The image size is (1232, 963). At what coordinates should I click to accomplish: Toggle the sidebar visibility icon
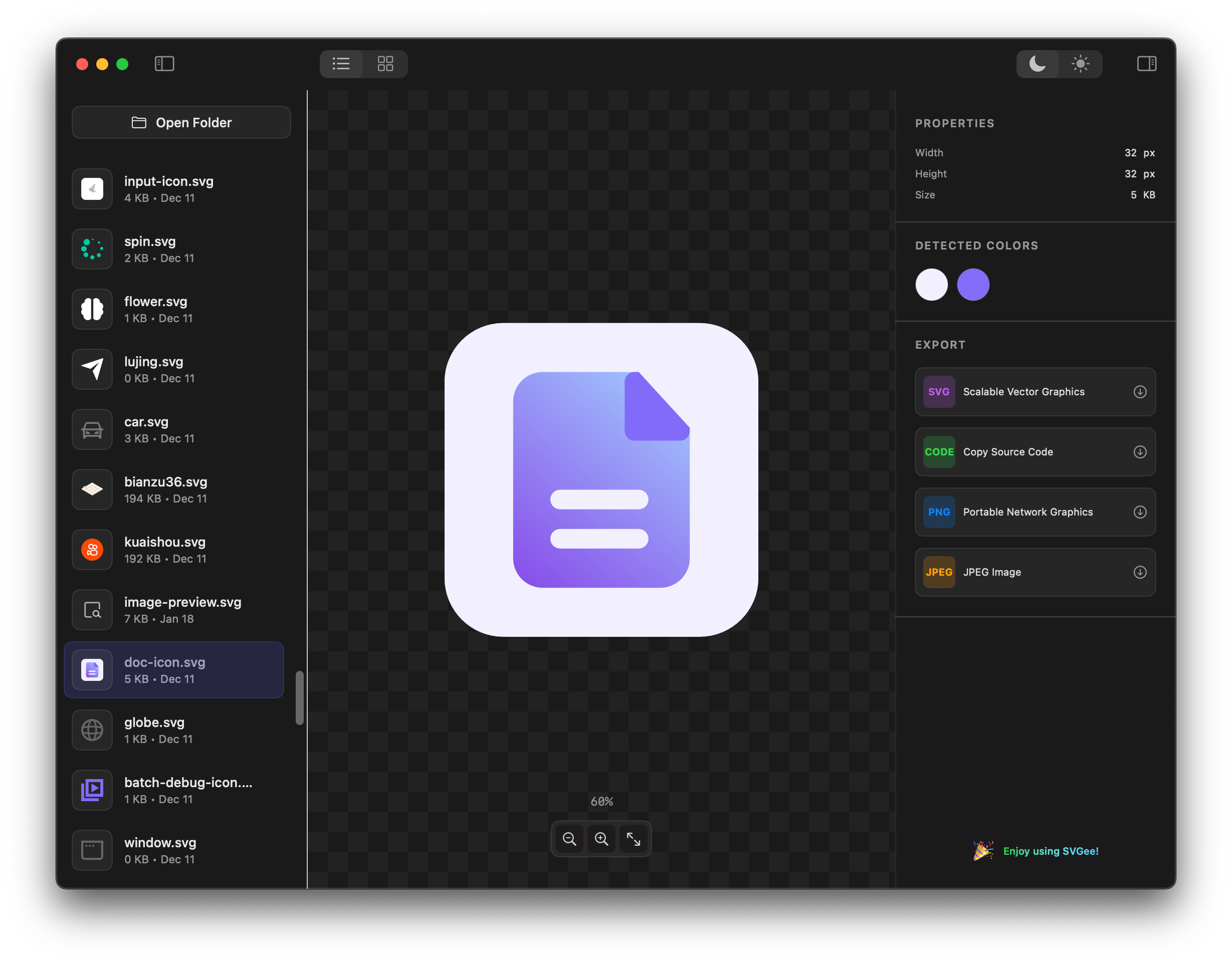tap(164, 64)
